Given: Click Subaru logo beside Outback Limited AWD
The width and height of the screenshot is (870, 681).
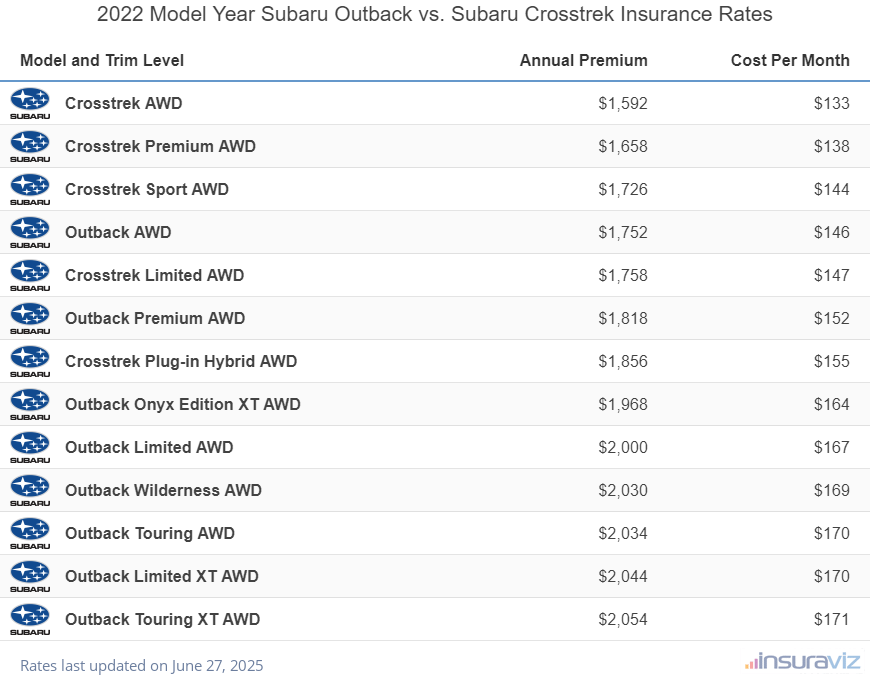Looking at the screenshot, I should click(30, 448).
